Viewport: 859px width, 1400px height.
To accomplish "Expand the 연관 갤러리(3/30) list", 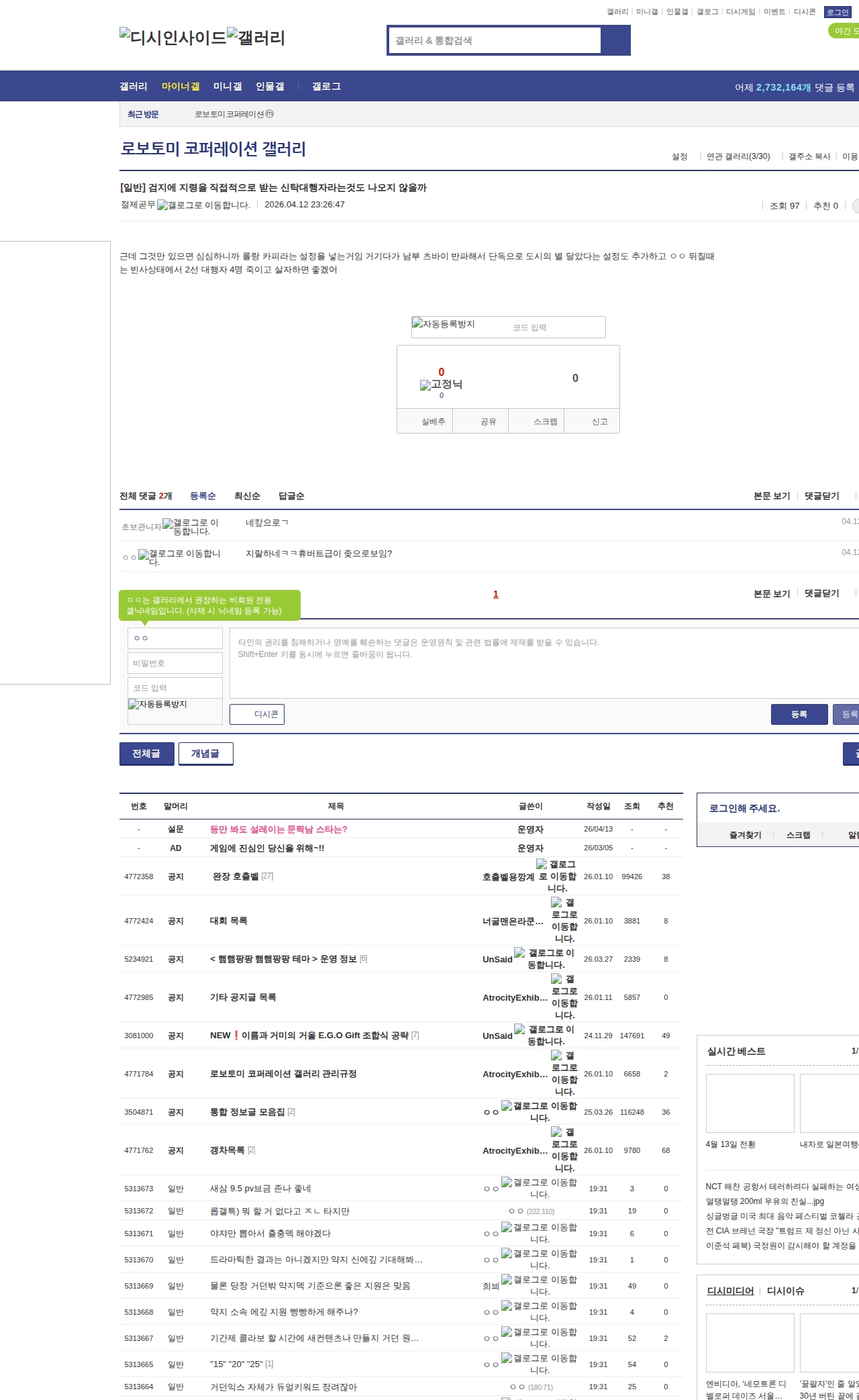I will point(738,156).
